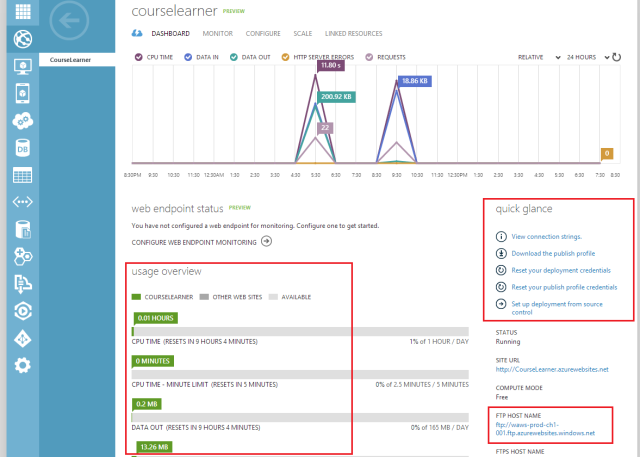Open the RELATIVE dropdown

click(x=539, y=57)
